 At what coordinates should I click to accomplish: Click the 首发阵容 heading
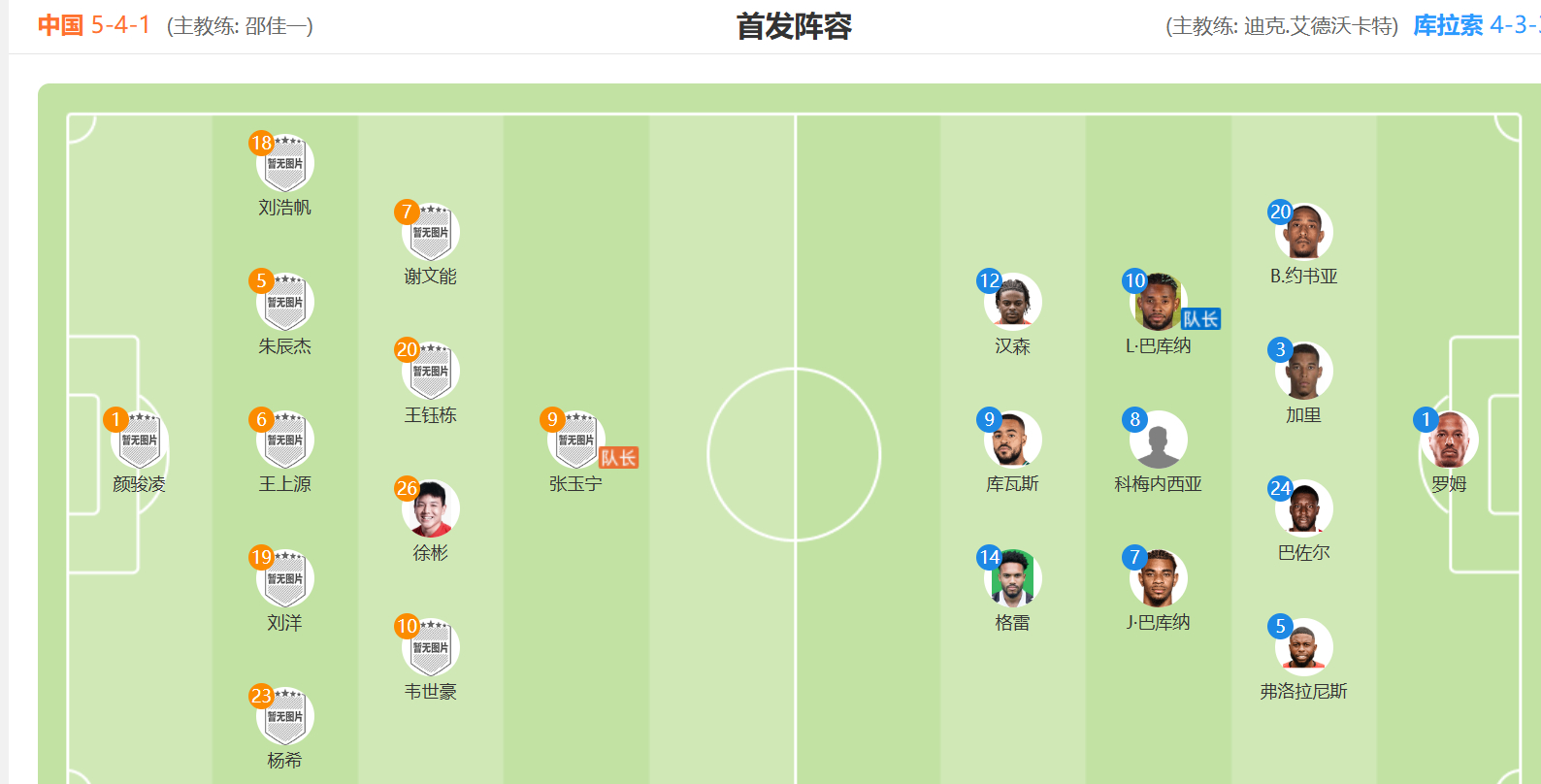[x=794, y=26]
